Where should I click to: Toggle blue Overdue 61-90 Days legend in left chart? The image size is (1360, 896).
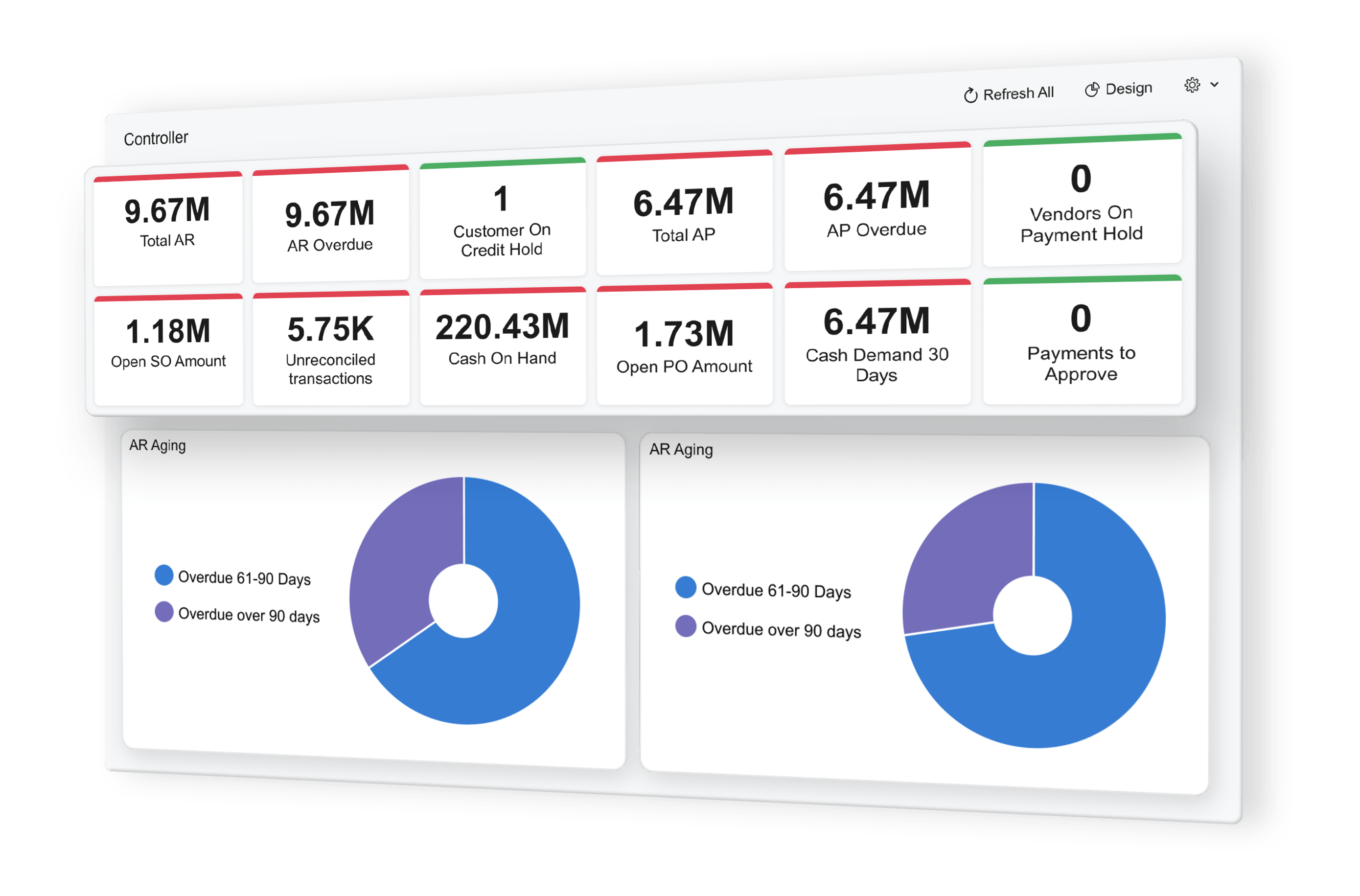pyautogui.click(x=164, y=575)
